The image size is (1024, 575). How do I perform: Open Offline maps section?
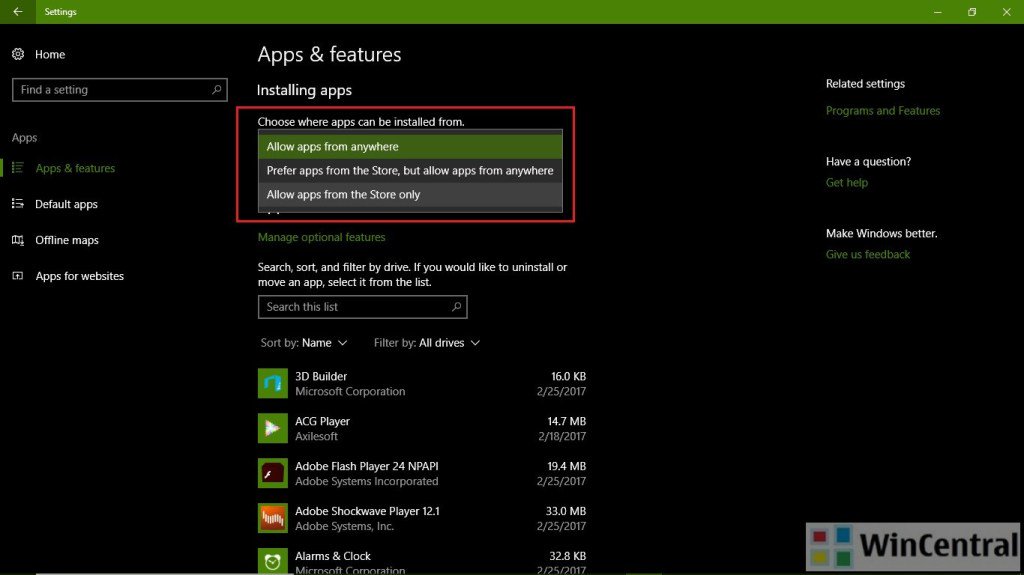[67, 240]
